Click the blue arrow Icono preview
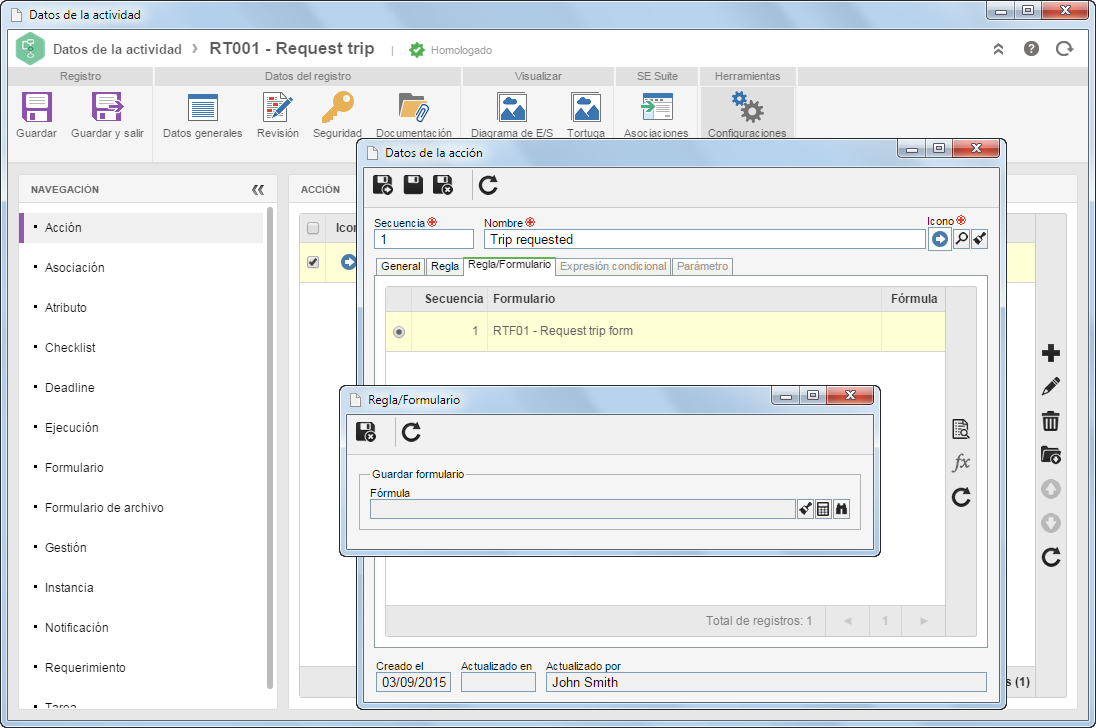 [939, 239]
